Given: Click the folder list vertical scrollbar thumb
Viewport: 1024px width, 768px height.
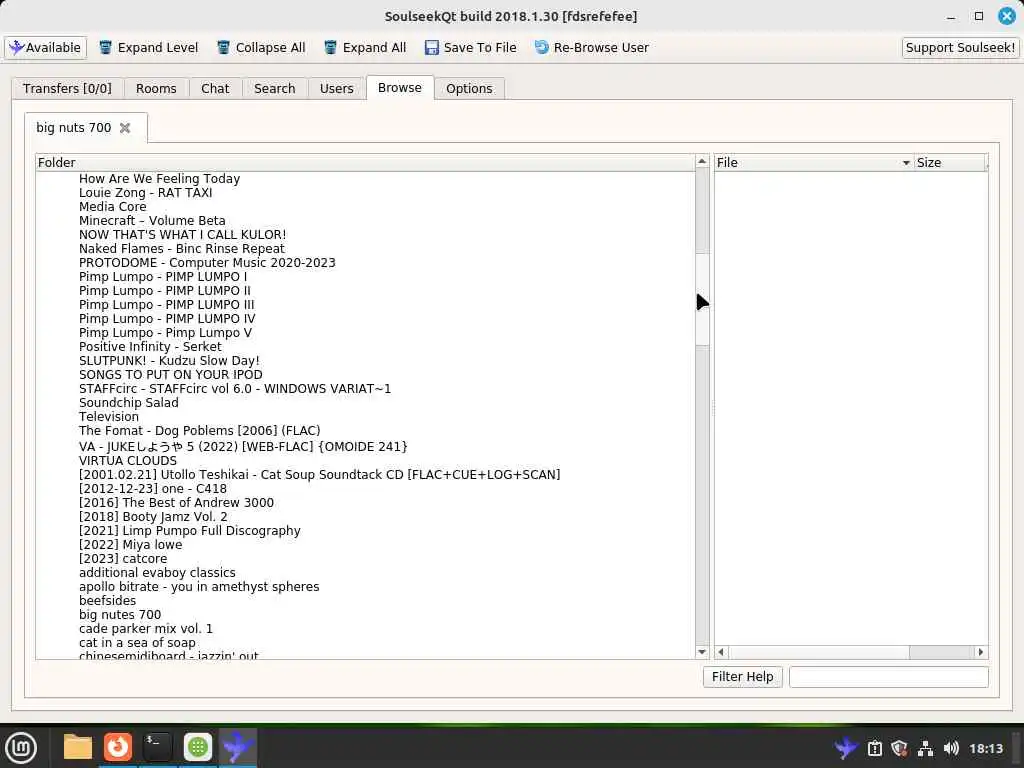Looking at the screenshot, I should pyautogui.click(x=702, y=299).
